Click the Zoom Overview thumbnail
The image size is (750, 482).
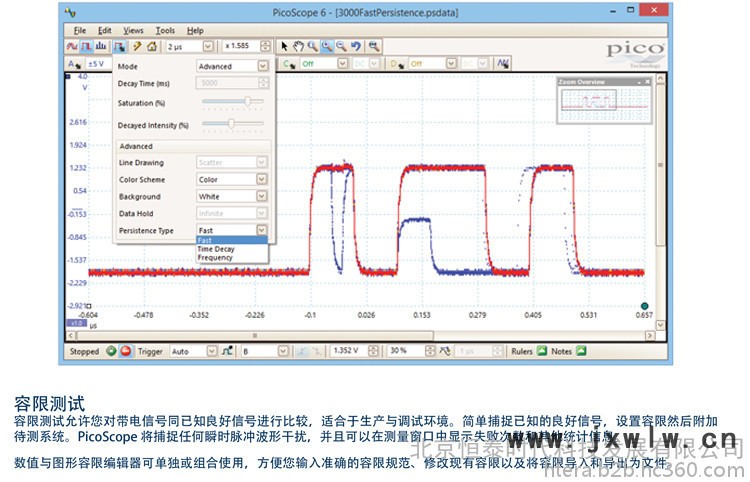pos(605,104)
